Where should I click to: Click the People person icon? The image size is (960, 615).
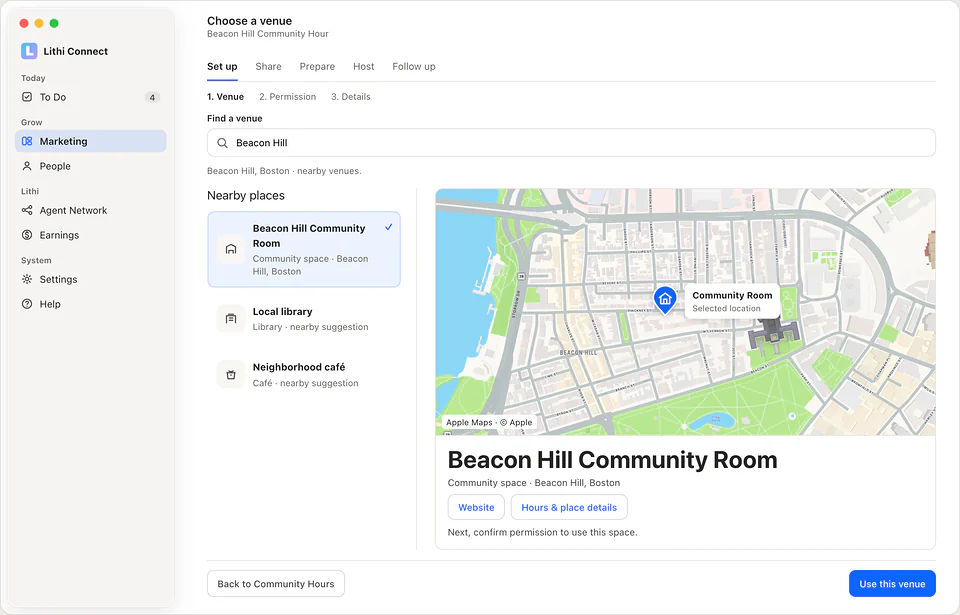click(x=27, y=166)
